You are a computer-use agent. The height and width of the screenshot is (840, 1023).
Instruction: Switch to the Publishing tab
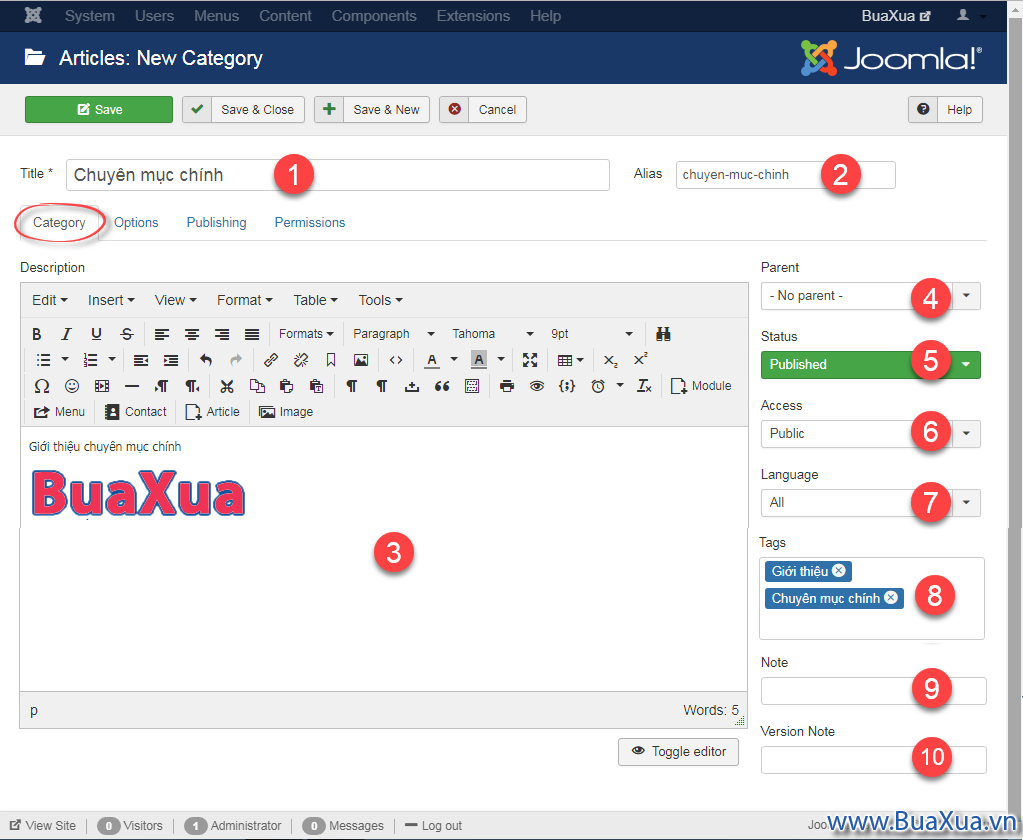click(217, 222)
